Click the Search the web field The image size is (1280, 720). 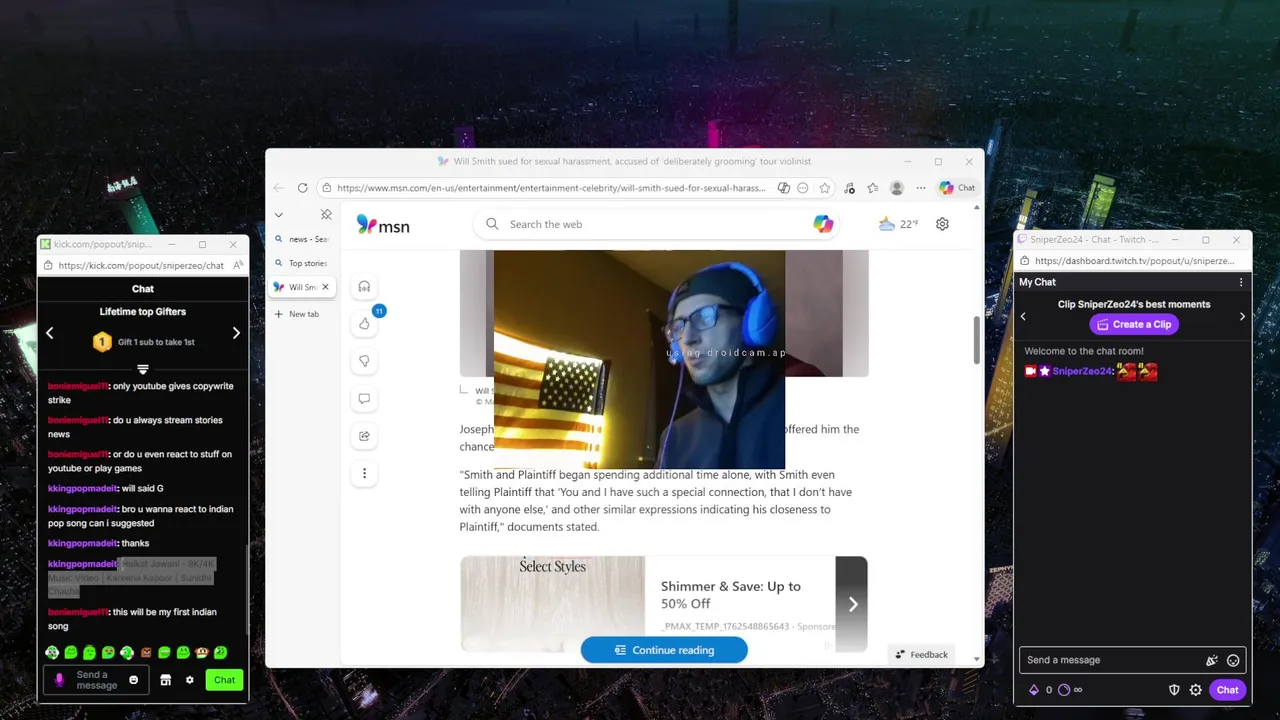click(655, 224)
